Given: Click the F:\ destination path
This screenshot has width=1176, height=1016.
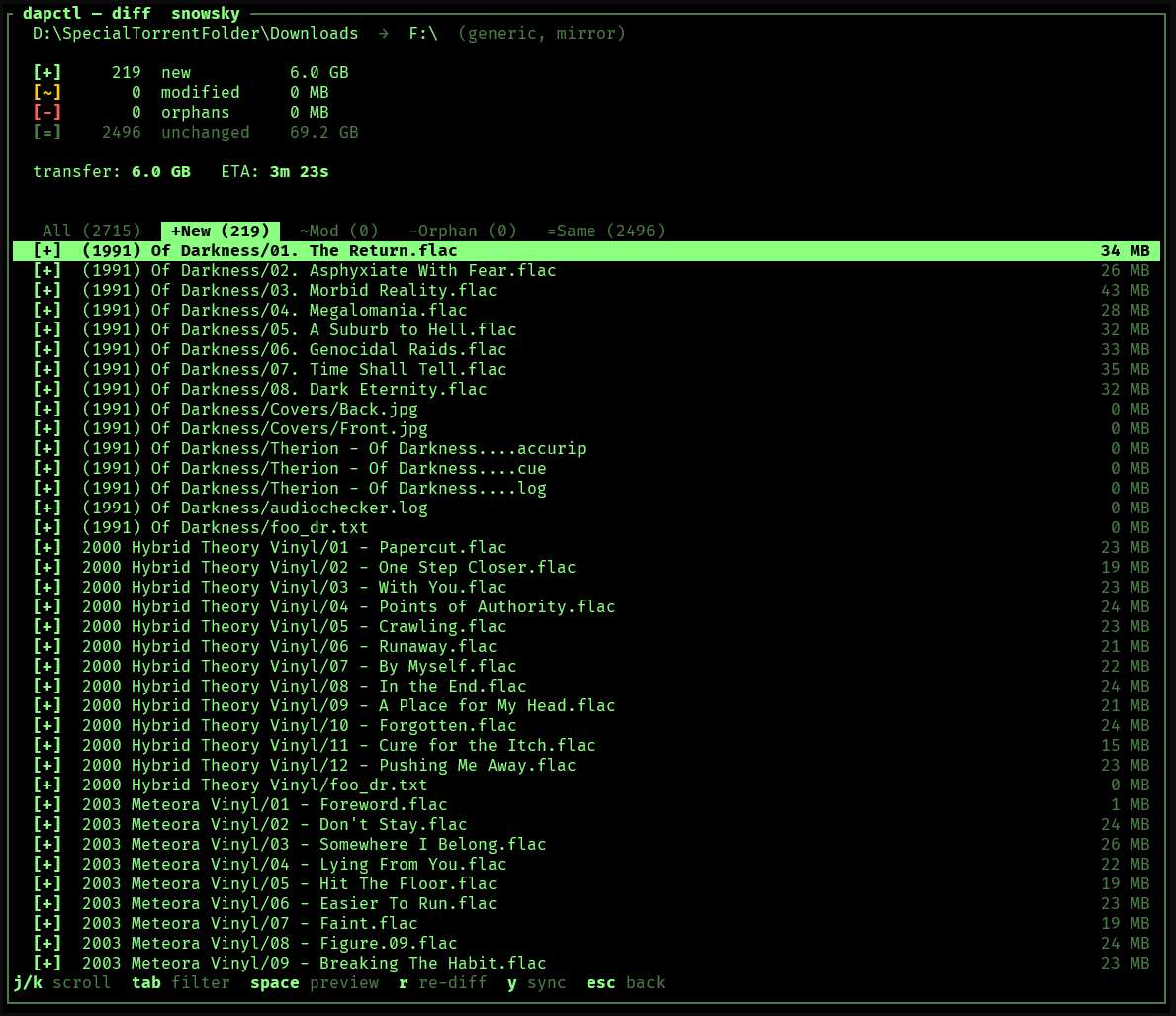Looking at the screenshot, I should click(x=423, y=34).
